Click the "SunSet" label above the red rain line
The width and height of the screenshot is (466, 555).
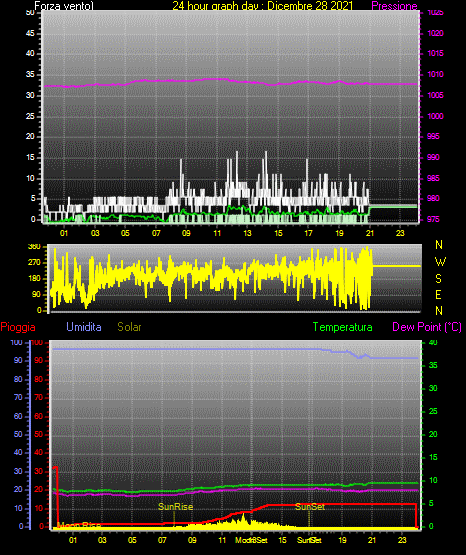310,507
